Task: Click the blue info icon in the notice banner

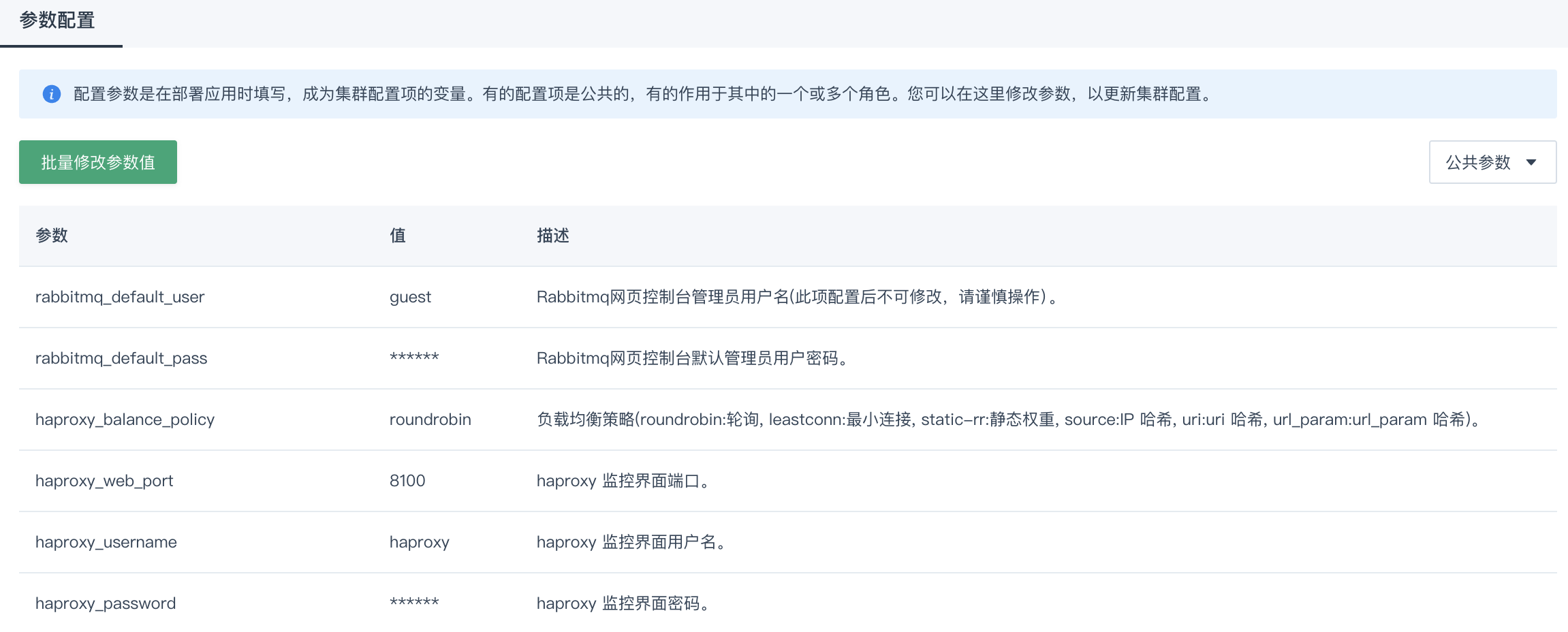Action: pyautogui.click(x=52, y=94)
